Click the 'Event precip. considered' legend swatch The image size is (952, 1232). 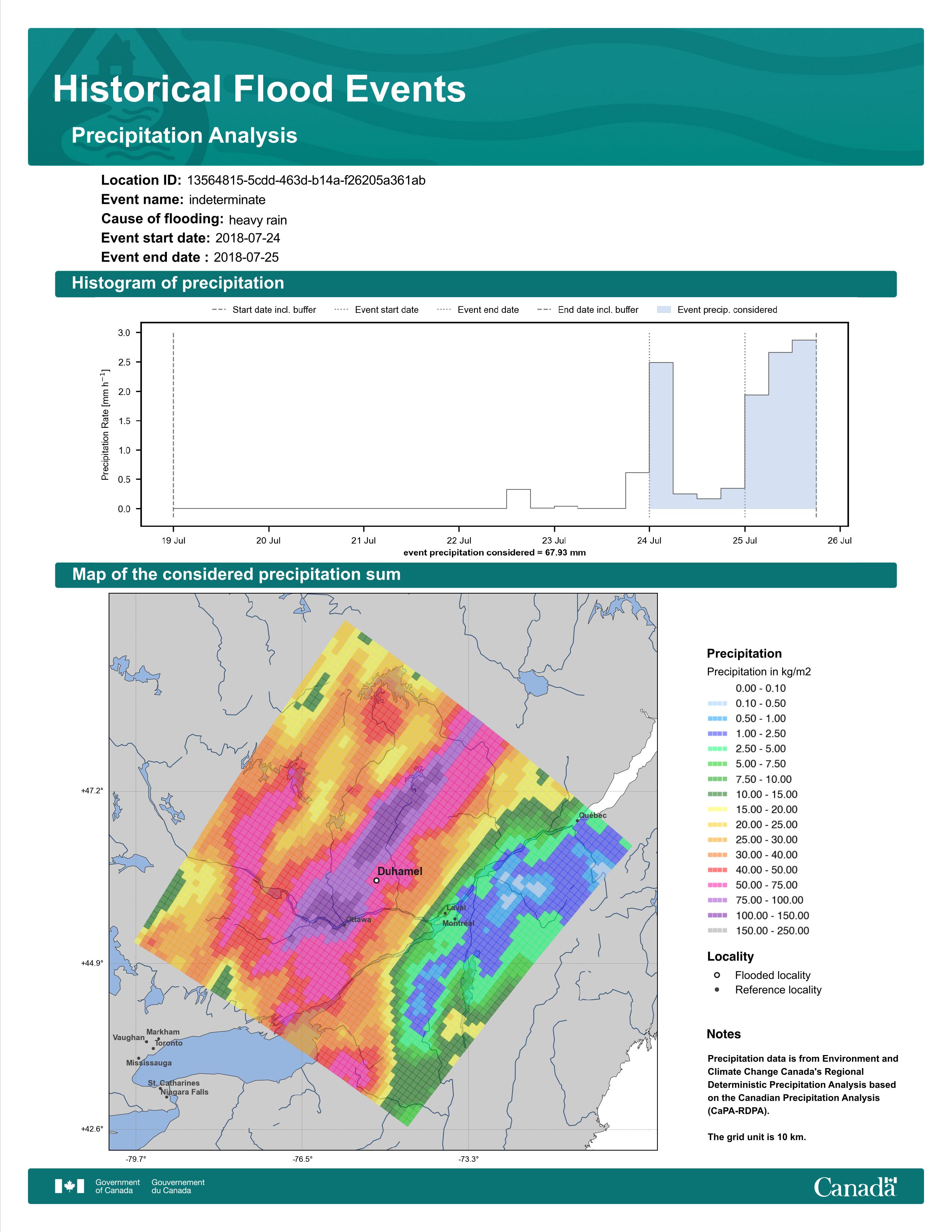click(x=665, y=310)
